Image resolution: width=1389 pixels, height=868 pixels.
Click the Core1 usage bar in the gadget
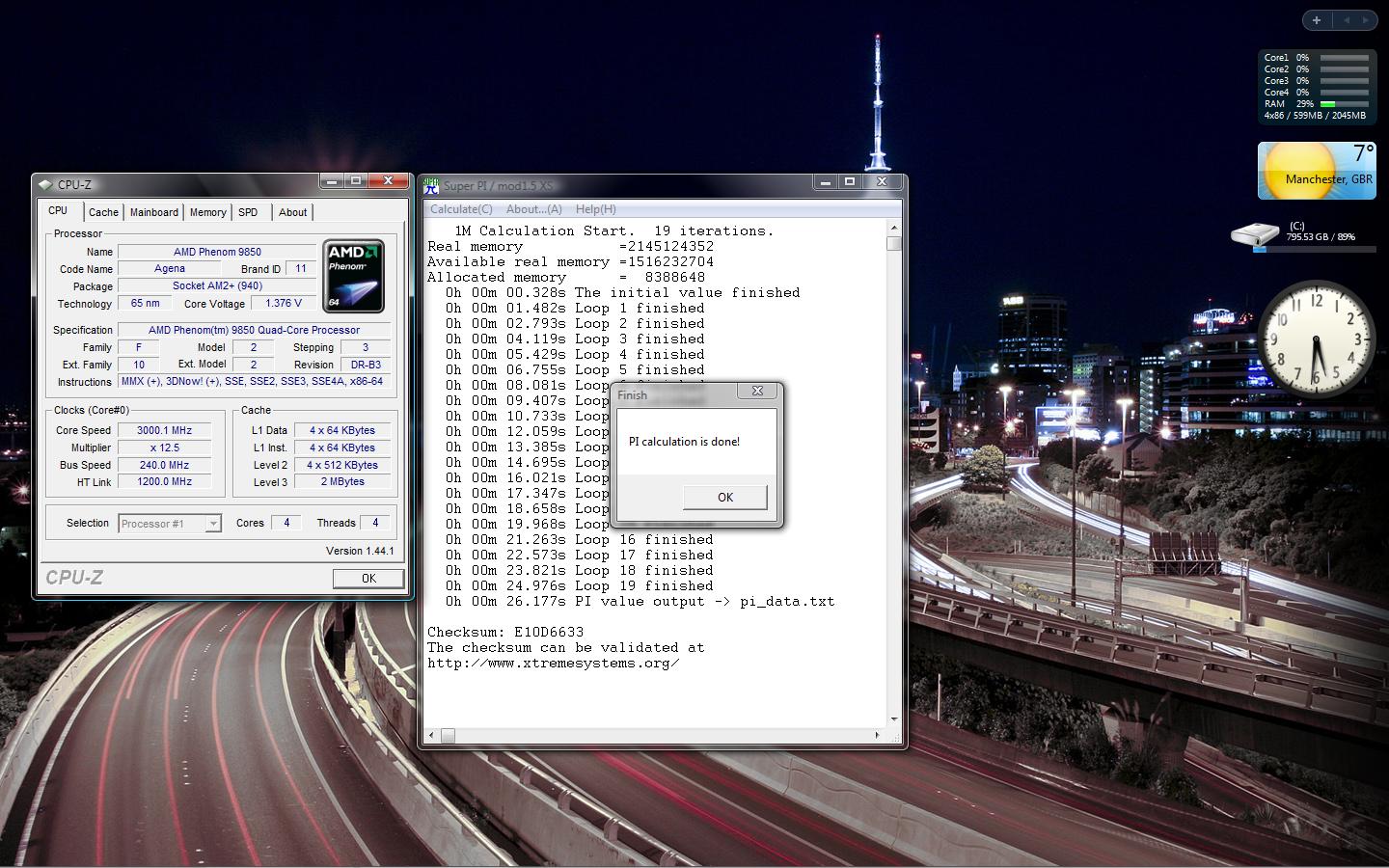click(x=1345, y=58)
